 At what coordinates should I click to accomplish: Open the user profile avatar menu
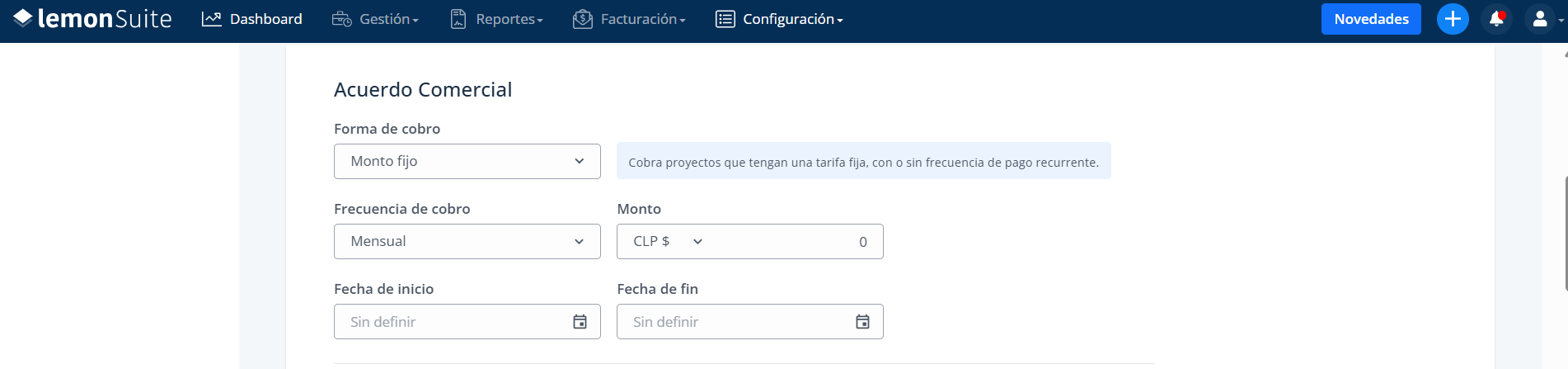[1540, 19]
